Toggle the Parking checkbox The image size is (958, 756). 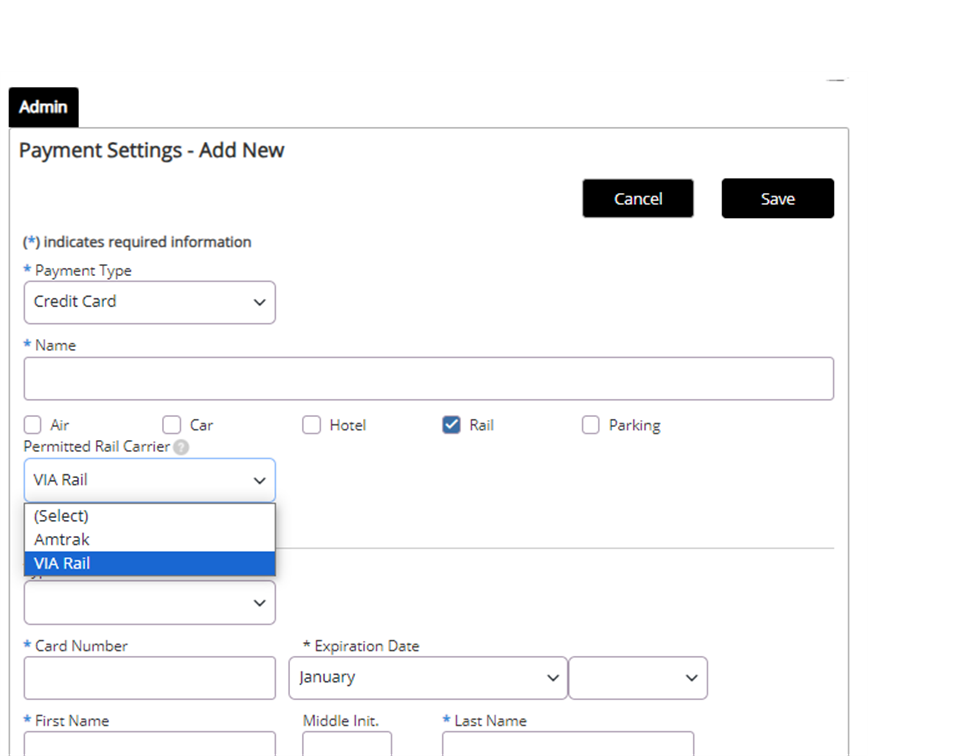pos(591,425)
